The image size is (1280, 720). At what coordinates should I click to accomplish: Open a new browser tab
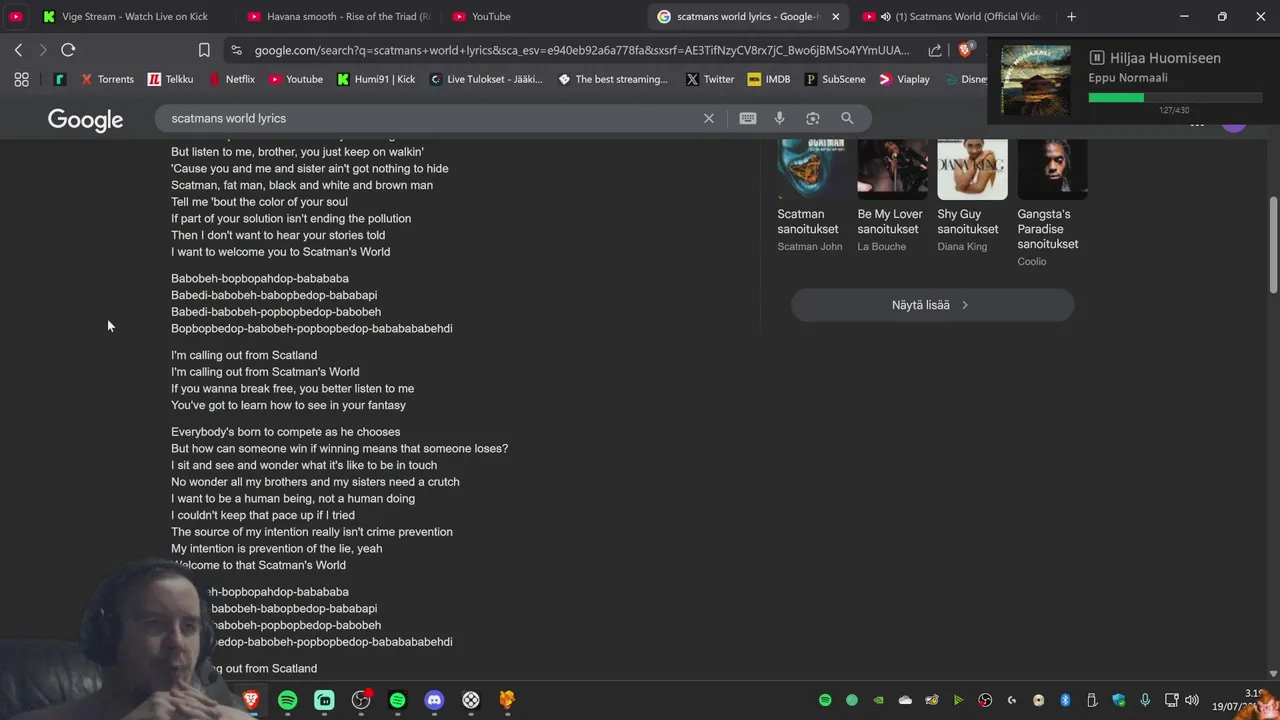point(1071,16)
